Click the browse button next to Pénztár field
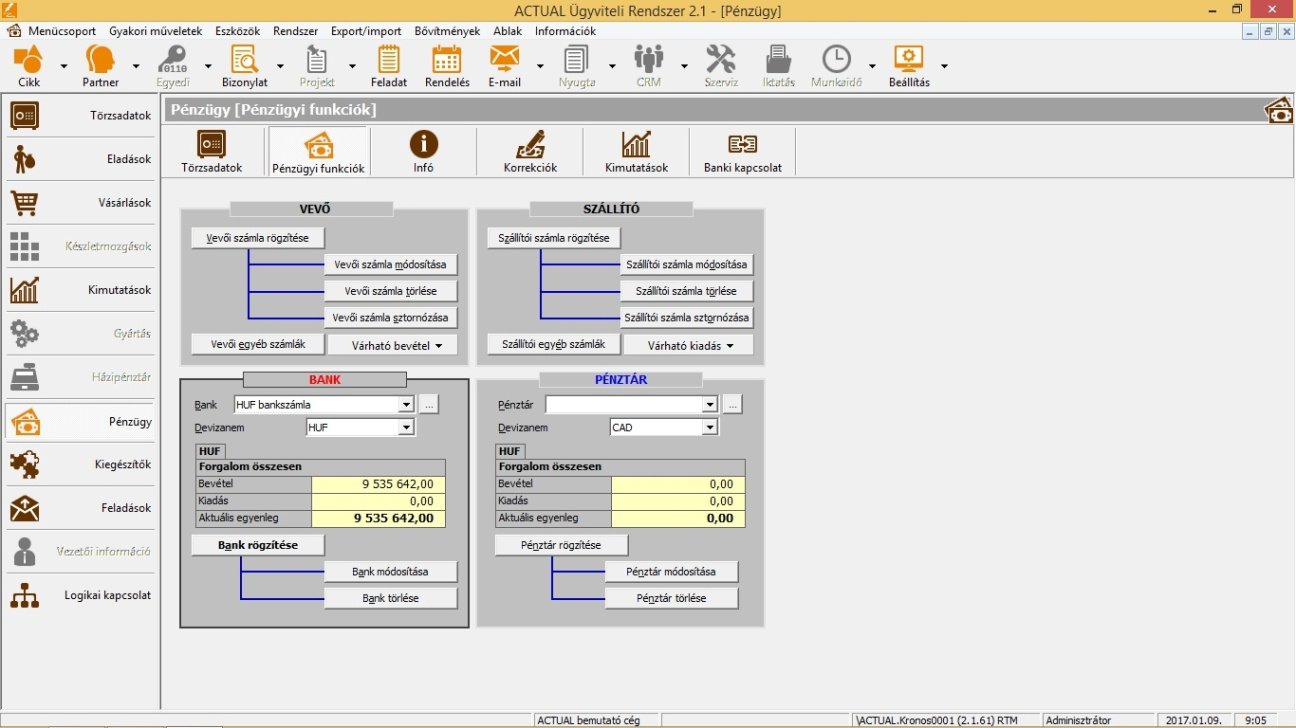The height and width of the screenshot is (728, 1296). (732, 405)
